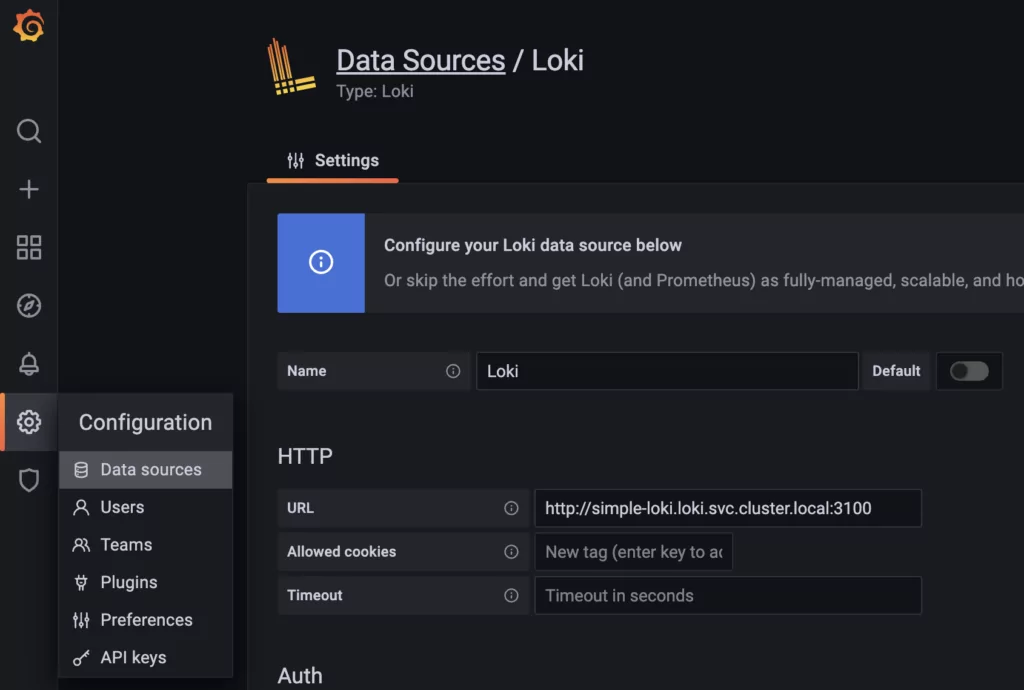
Task: Click the info icon beside Timeout label
Action: tap(511, 595)
